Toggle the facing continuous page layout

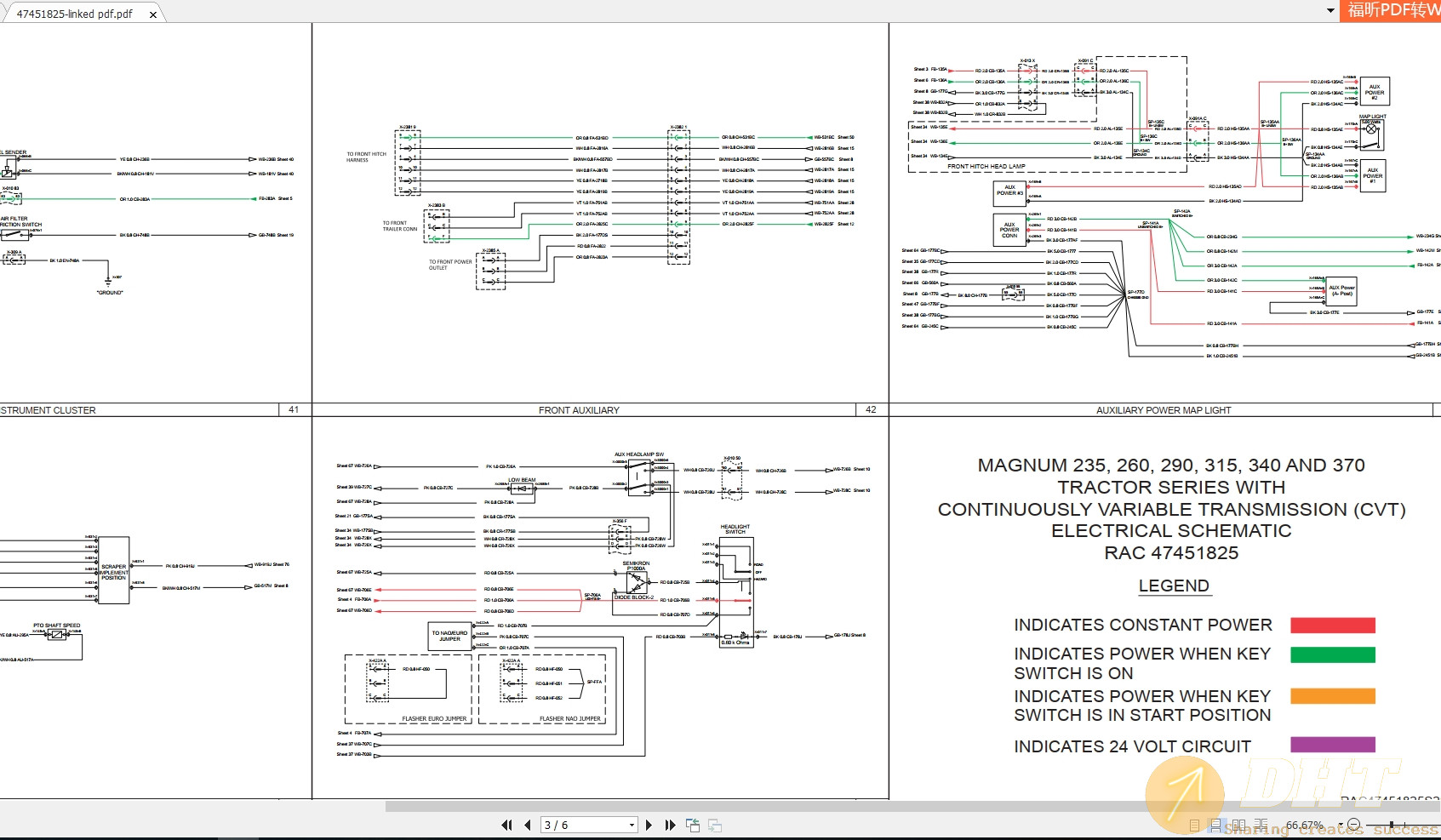point(1261,825)
